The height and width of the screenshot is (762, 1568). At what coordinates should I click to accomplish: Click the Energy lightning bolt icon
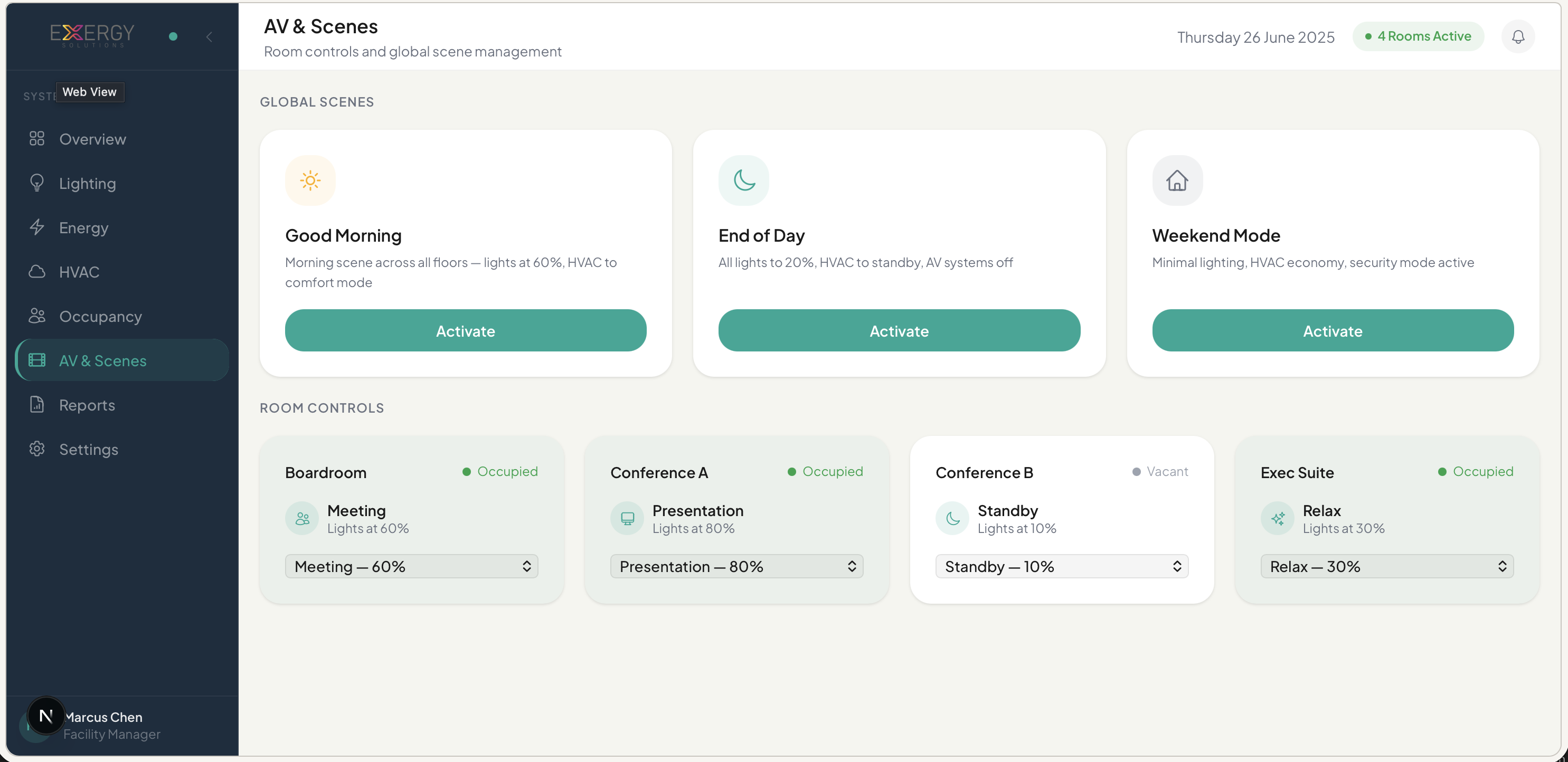(37, 227)
